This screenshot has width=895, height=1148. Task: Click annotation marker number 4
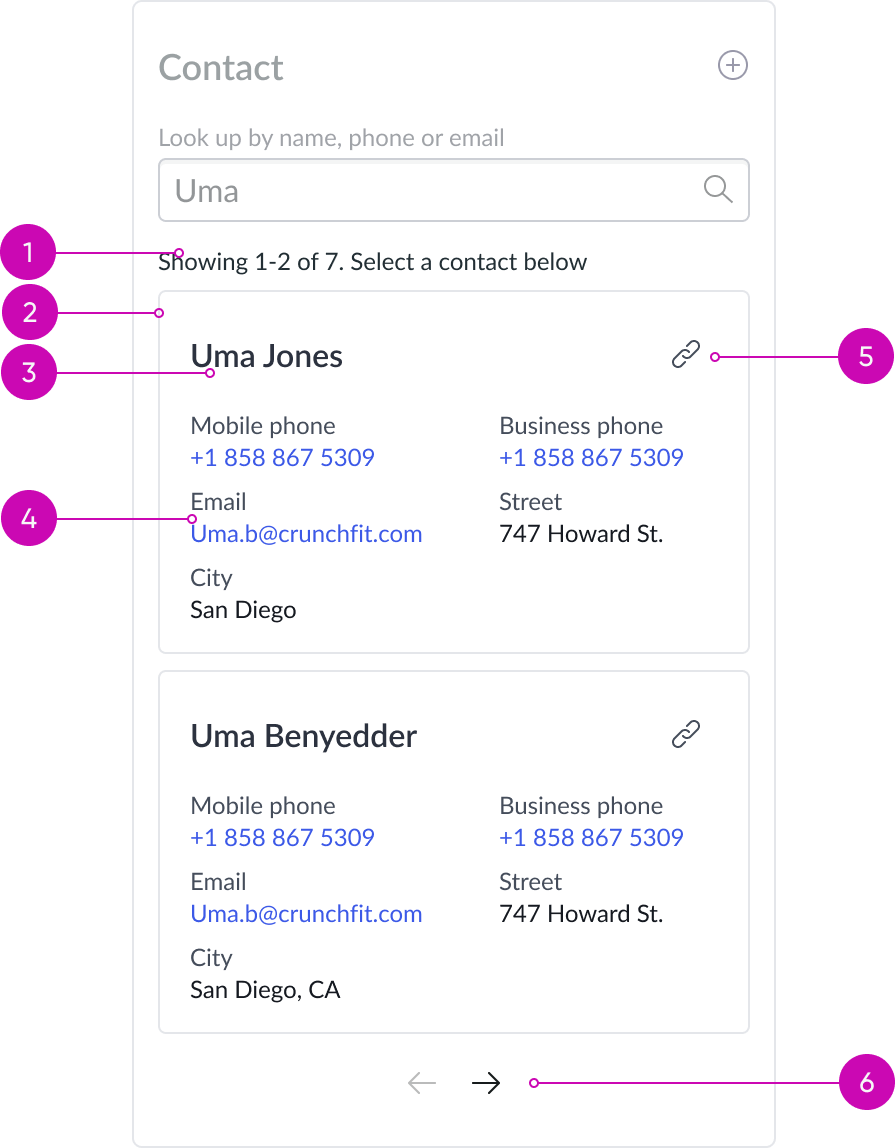pyautogui.click(x=29, y=518)
